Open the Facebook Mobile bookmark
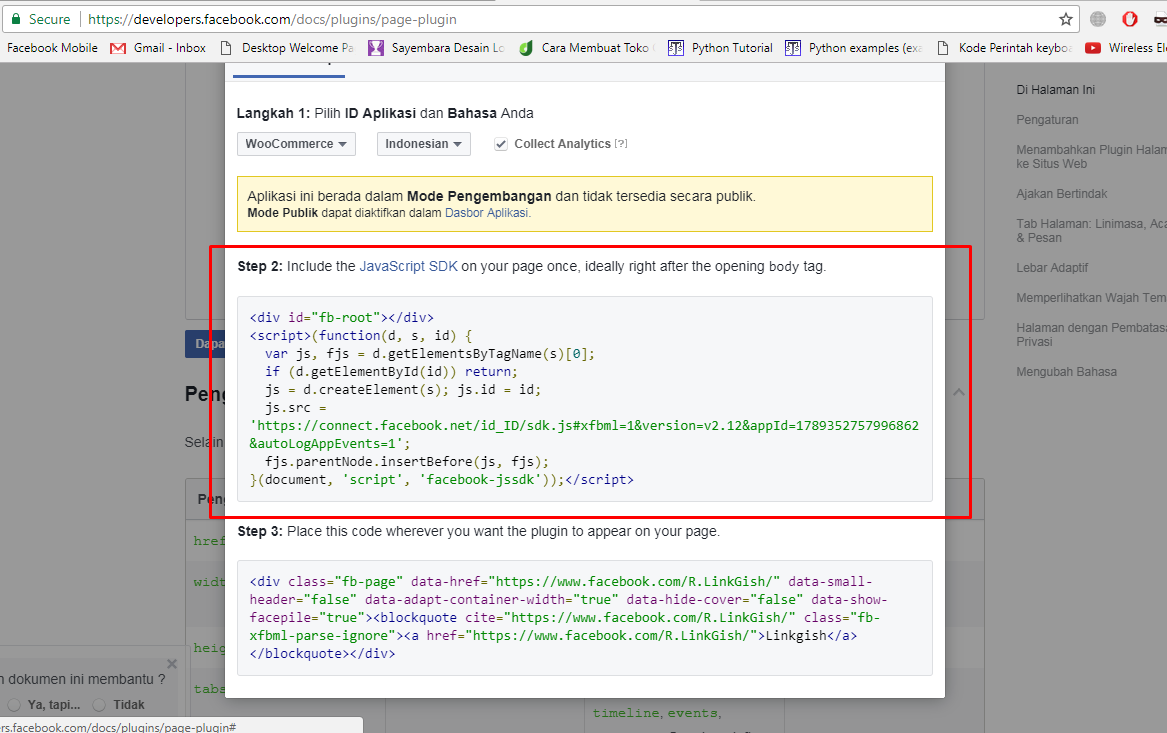Screen dimensions: 1167x733 tap(52, 48)
